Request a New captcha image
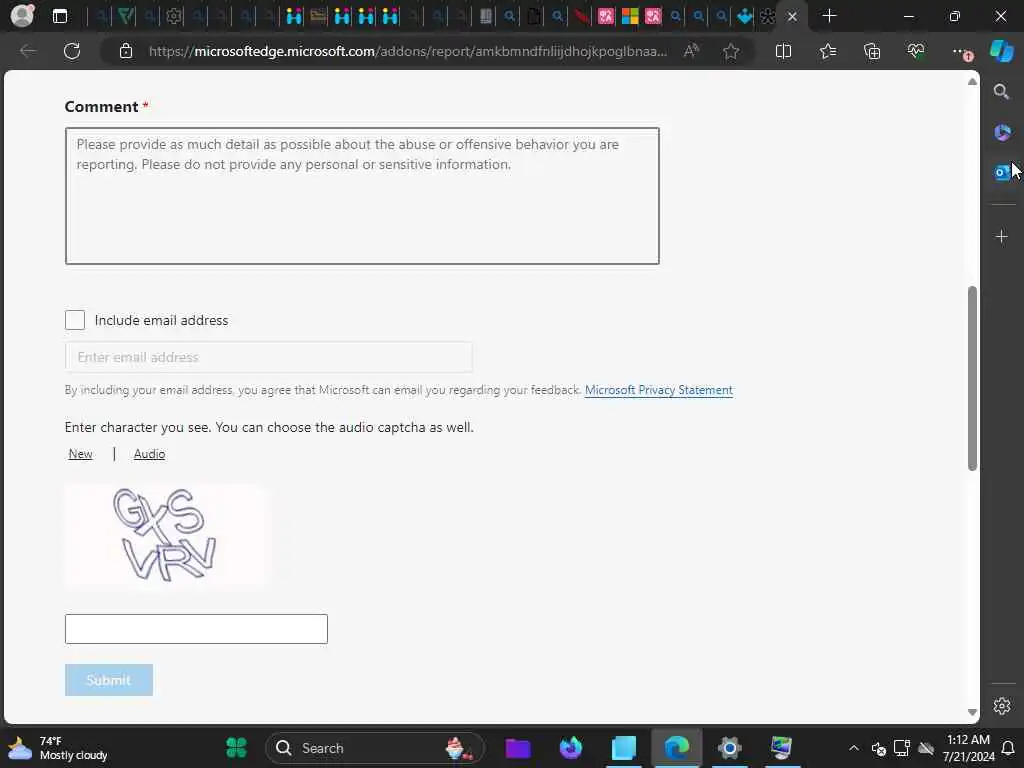 pos(80,454)
